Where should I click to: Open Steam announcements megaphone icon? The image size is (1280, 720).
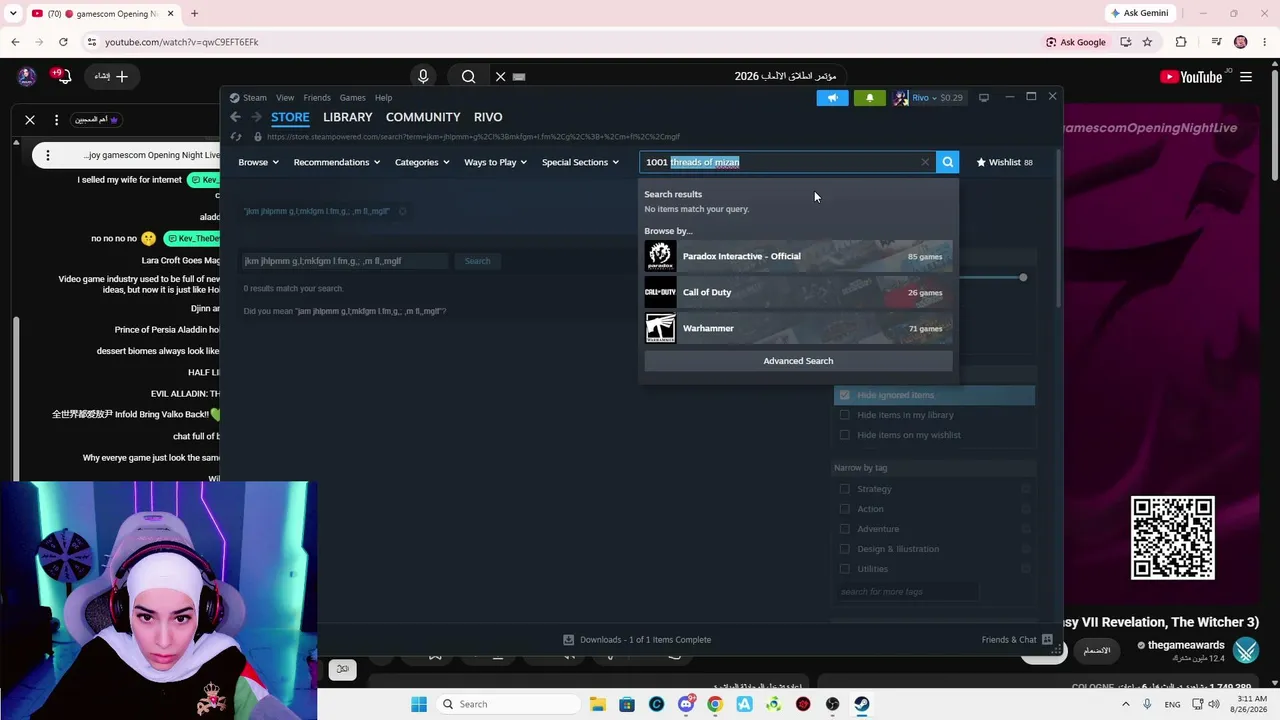[x=832, y=98]
